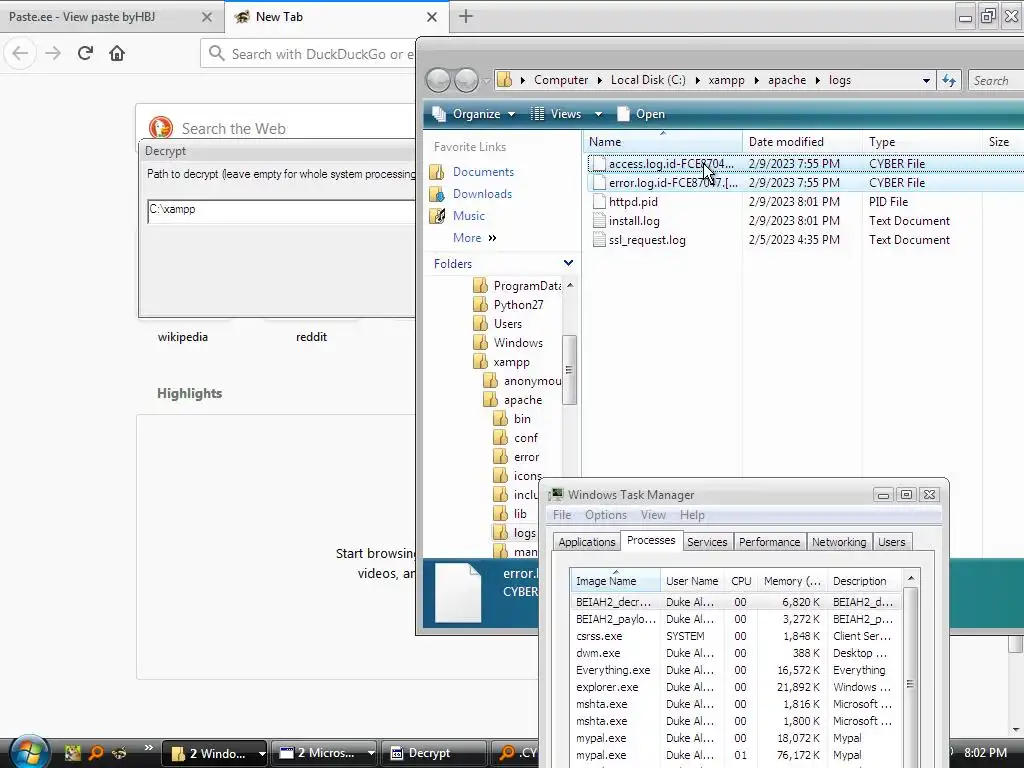Viewport: 1024px width, 768px height.
Task: Go to browser home page icon
Action: tap(117, 53)
